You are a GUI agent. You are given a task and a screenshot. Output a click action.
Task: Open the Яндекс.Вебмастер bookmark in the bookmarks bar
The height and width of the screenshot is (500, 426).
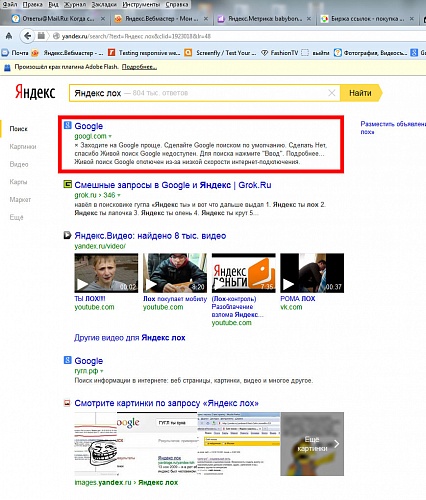[x=67, y=53]
